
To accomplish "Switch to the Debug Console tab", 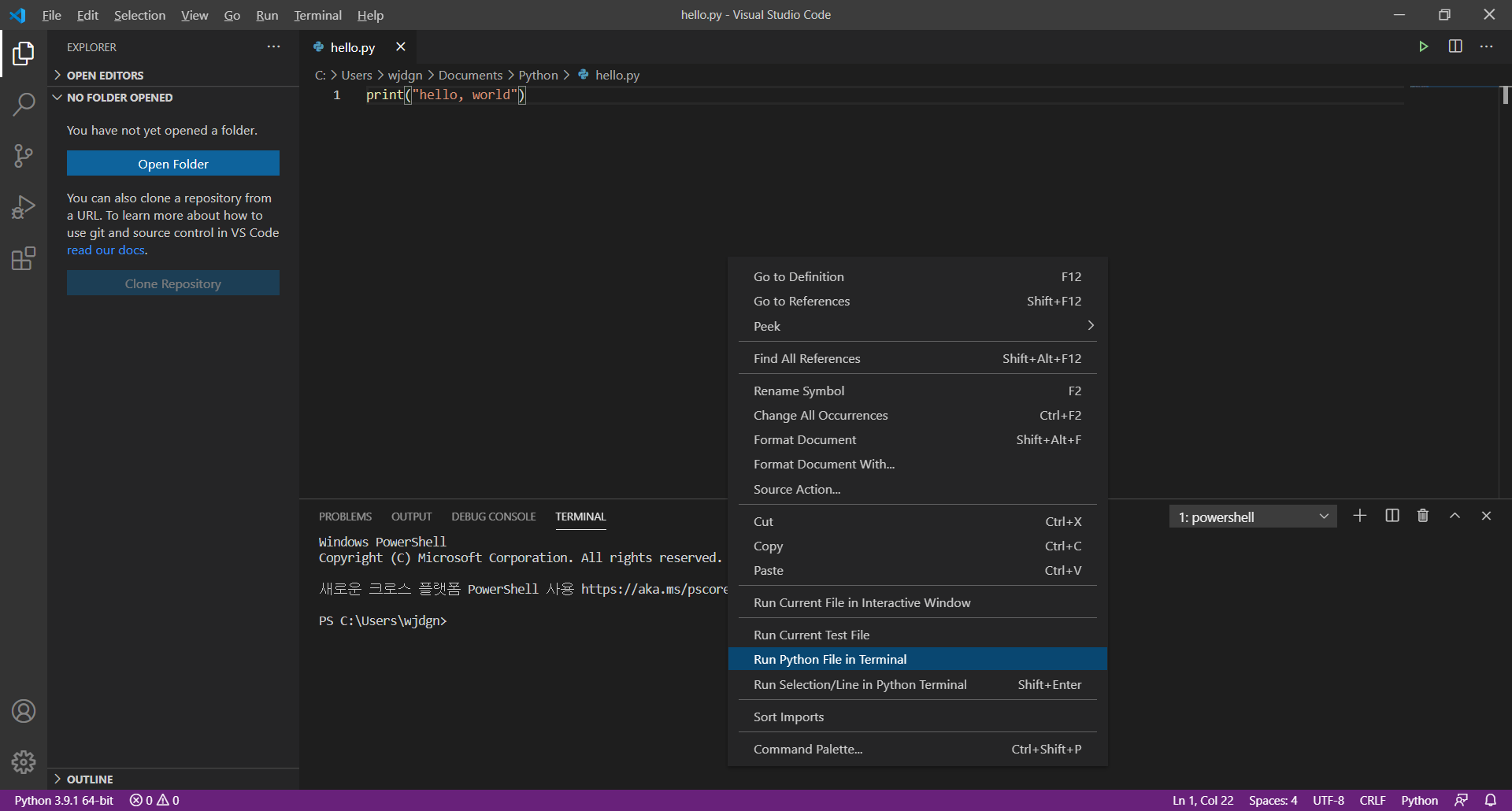I will [493, 517].
